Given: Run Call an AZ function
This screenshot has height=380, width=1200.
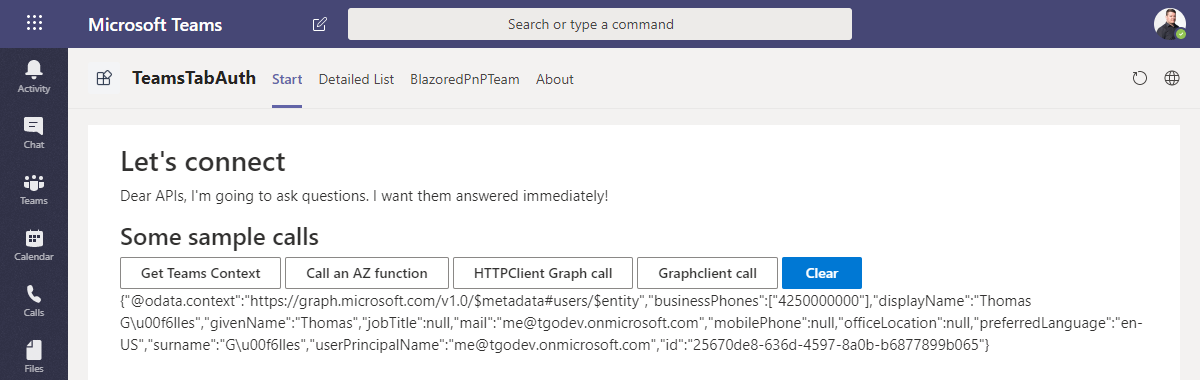Looking at the screenshot, I should (367, 273).
